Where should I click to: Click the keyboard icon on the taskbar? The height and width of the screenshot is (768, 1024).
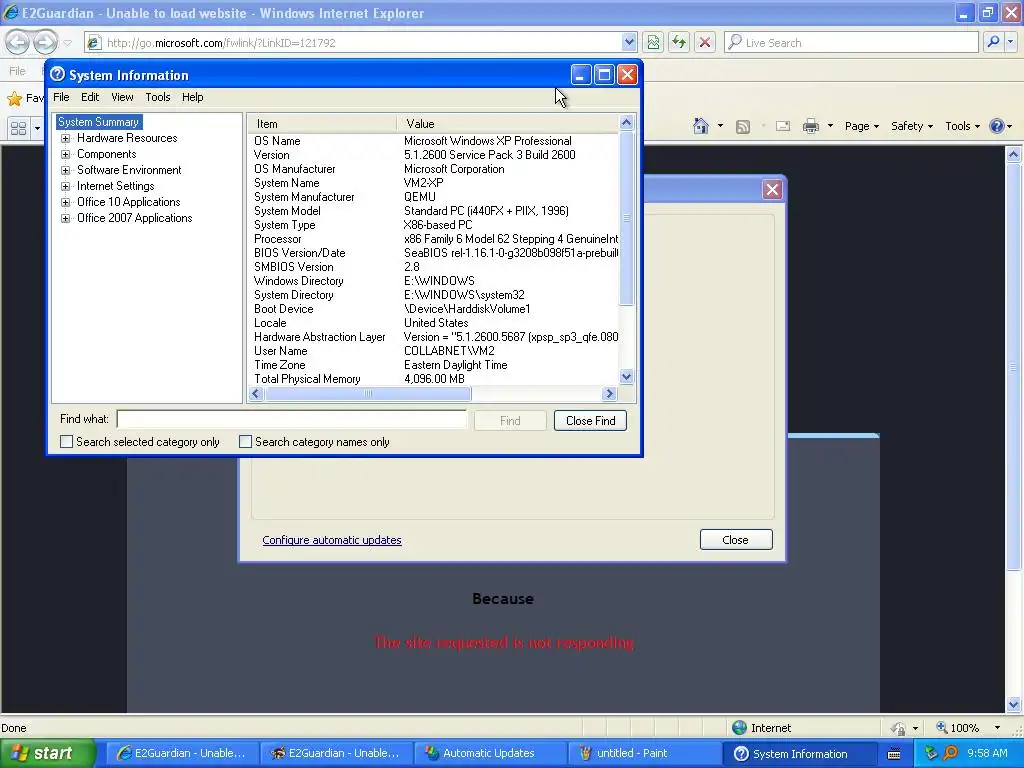894,754
